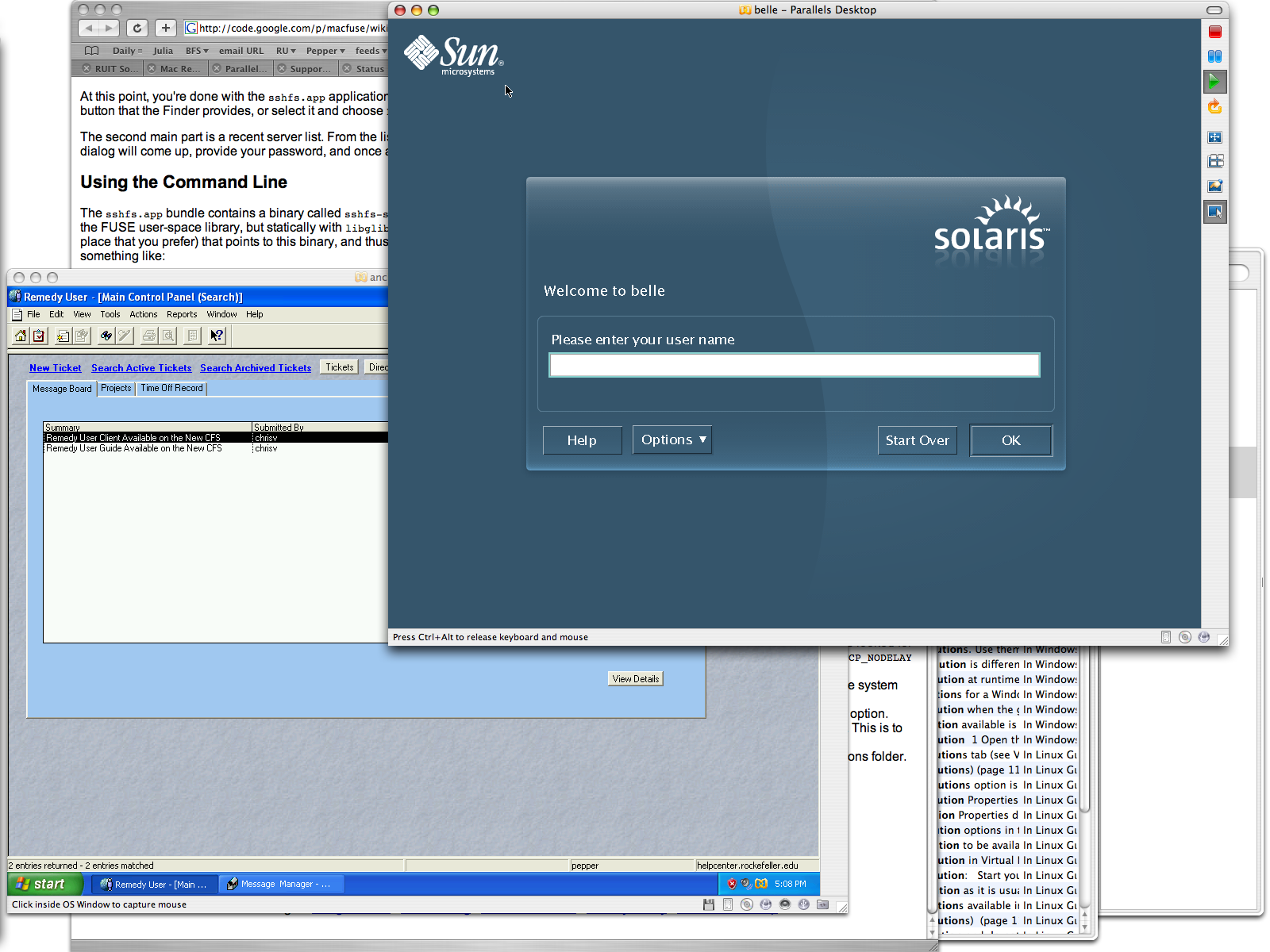The image size is (1270, 952).
Task: Open the Search Active Tickets link
Action: [x=141, y=368]
